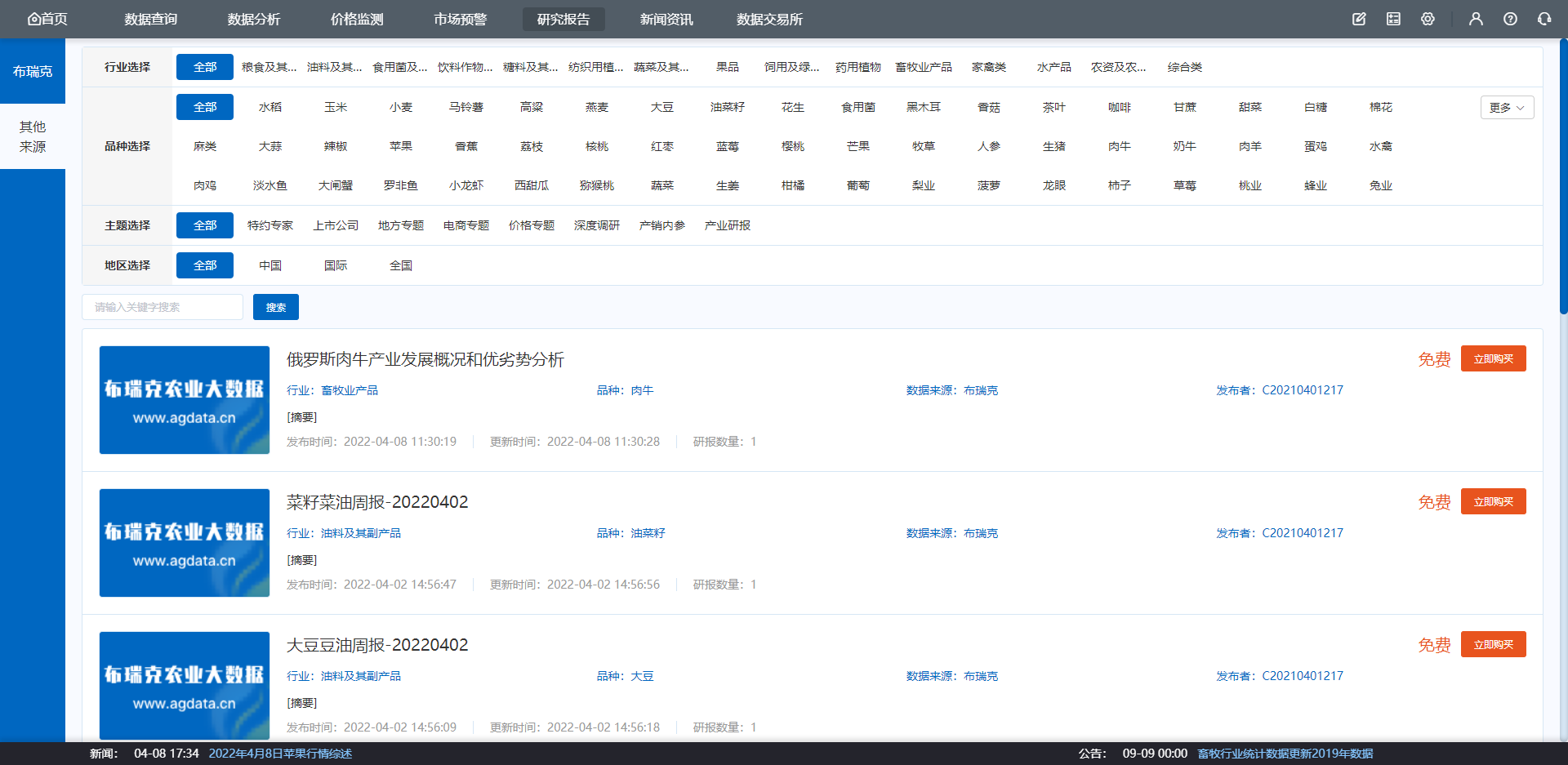The image size is (1568, 765).
Task: Choose the 油菜籽 variety filter
Action: coord(728,107)
